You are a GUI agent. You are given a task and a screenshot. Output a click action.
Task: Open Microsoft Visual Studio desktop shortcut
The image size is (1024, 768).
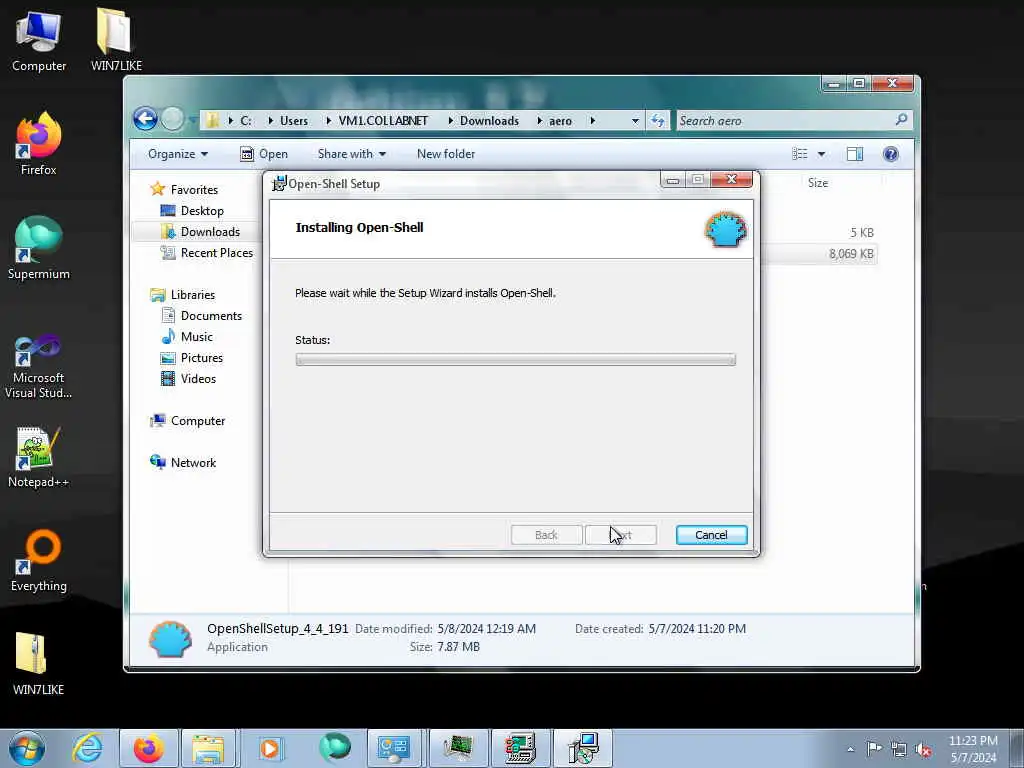[x=39, y=366]
